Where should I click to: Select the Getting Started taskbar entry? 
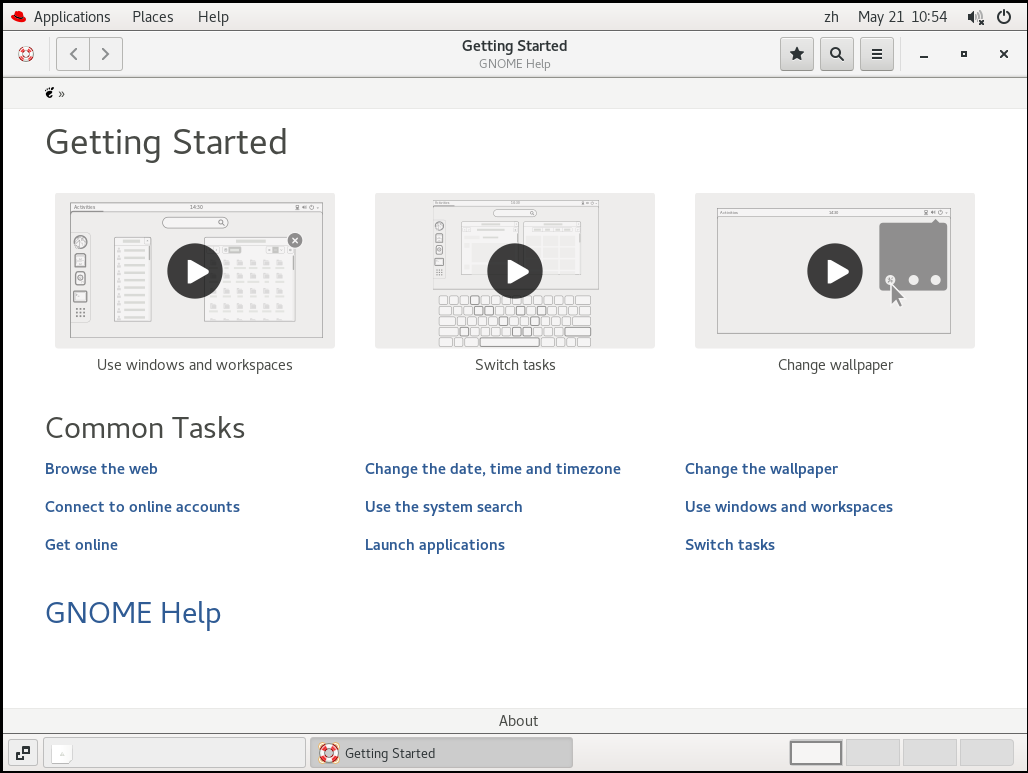(x=441, y=753)
